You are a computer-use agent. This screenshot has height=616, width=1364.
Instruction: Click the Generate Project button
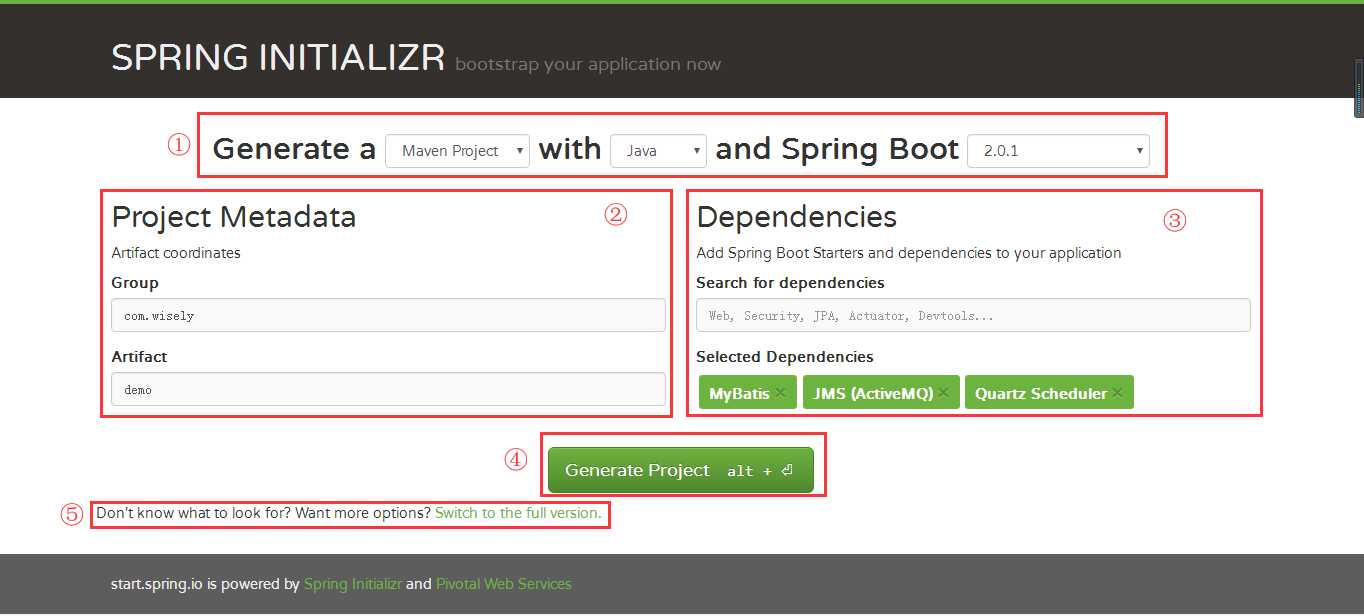coord(681,470)
